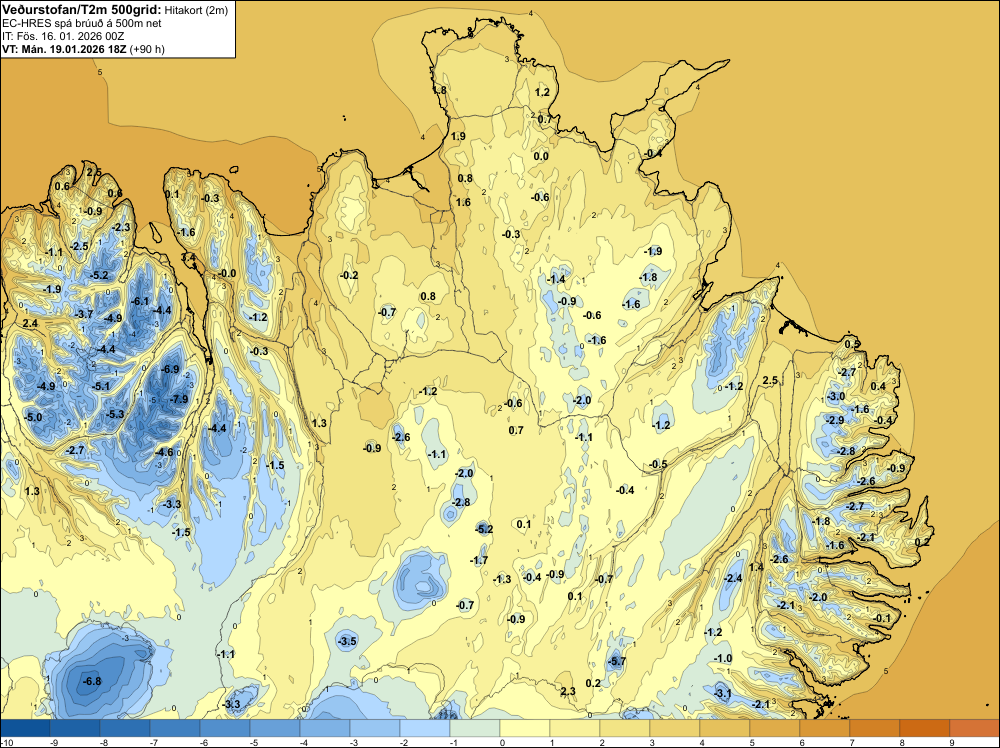Click the temperature value 2.3
Viewport: 1000px width, 748px height.
pyautogui.click(x=568, y=691)
